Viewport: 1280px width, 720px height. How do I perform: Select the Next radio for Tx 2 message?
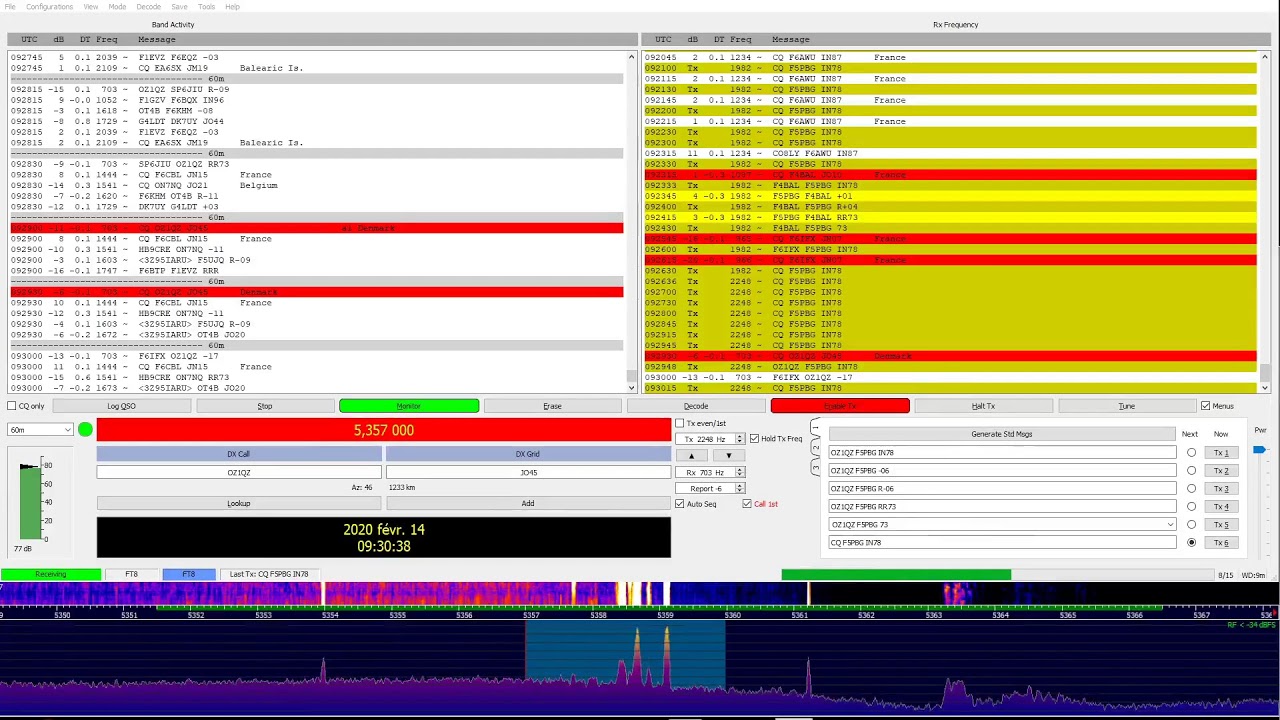1191,471
